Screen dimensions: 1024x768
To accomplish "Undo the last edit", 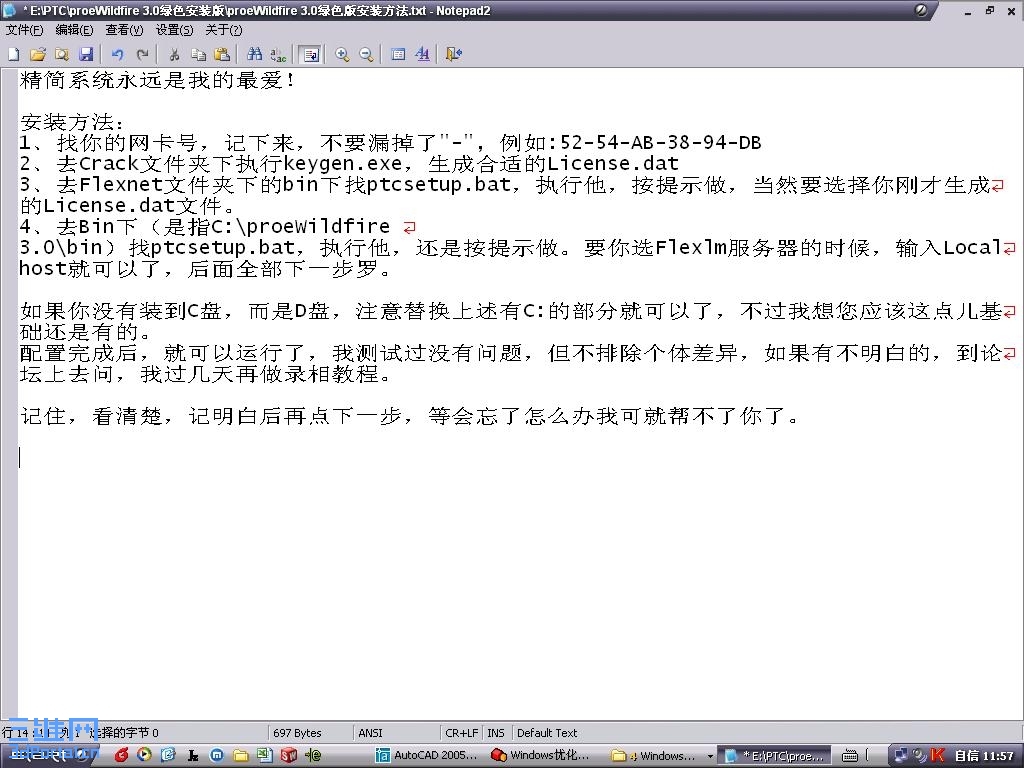I will [x=118, y=54].
